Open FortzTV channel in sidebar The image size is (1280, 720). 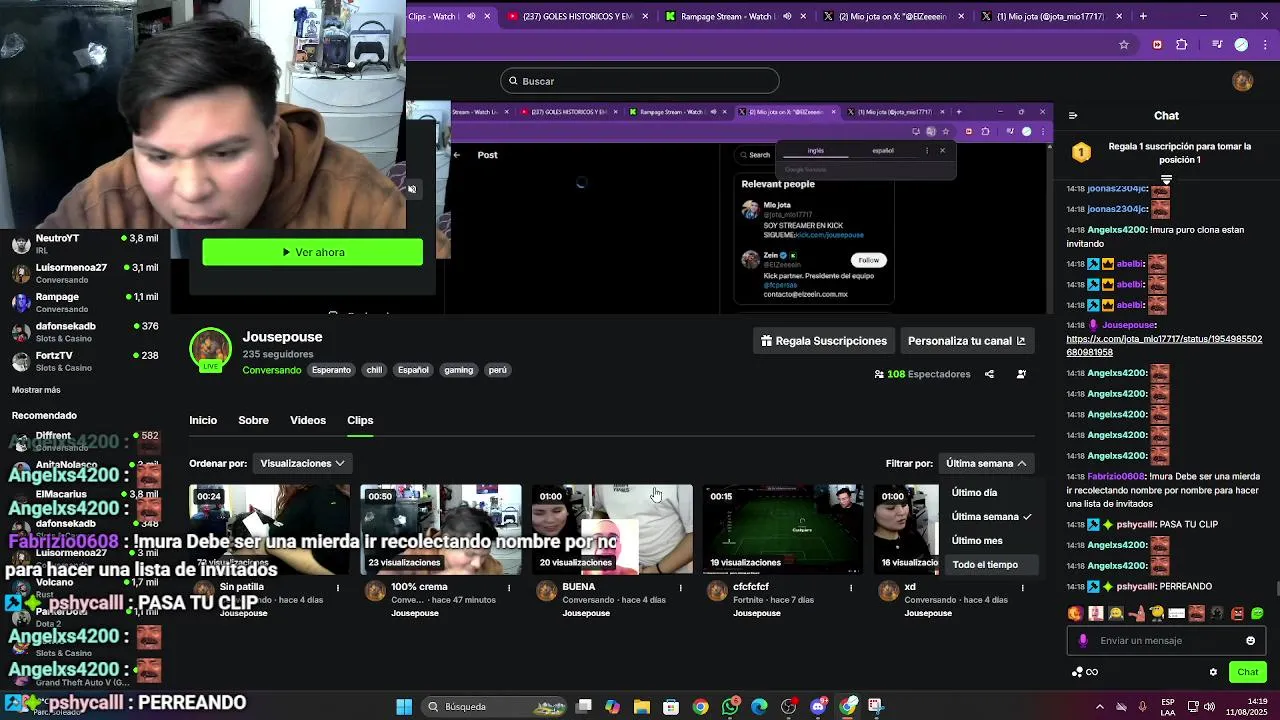(85, 361)
